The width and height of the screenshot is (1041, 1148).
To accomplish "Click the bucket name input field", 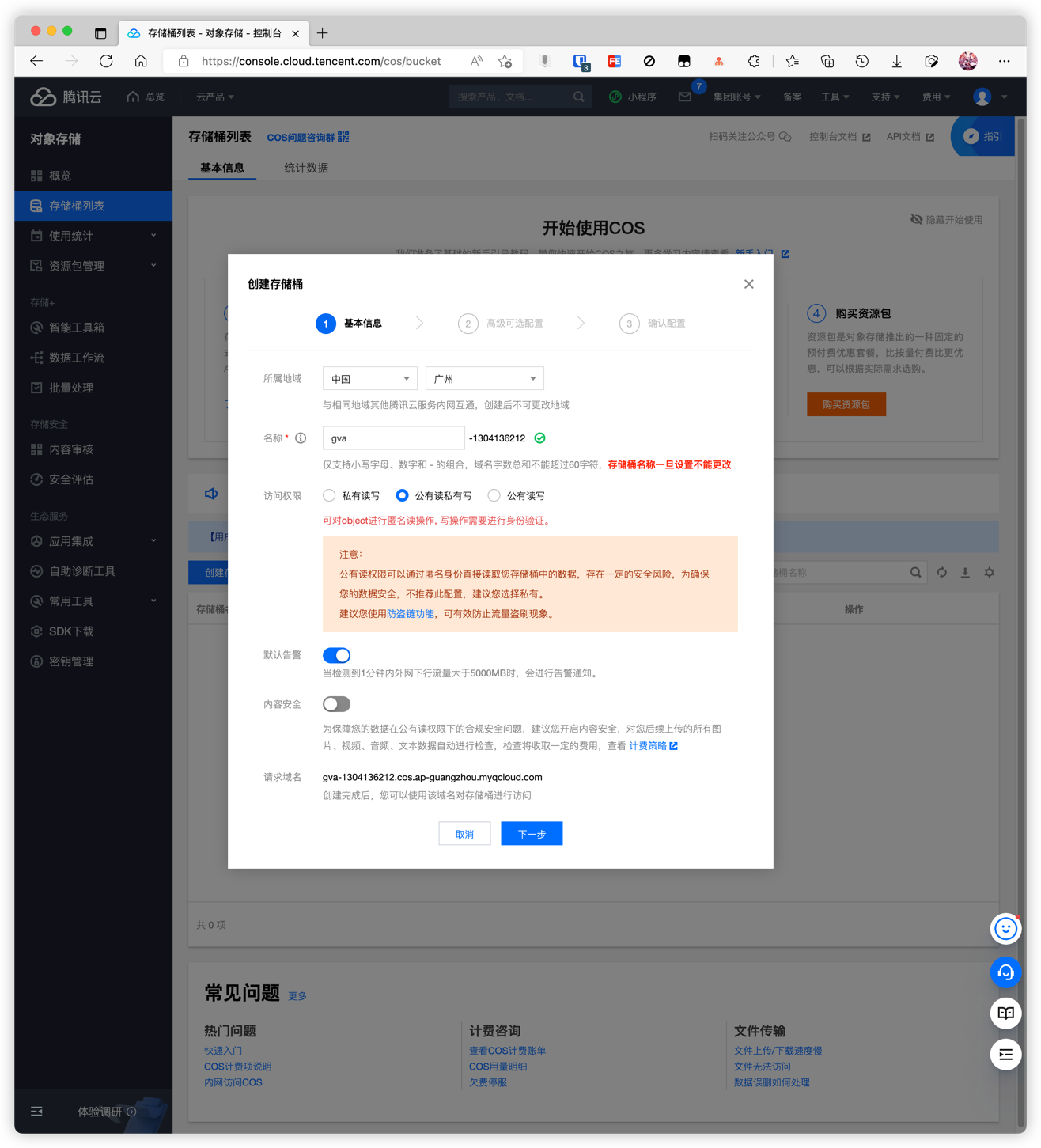I will click(x=393, y=438).
